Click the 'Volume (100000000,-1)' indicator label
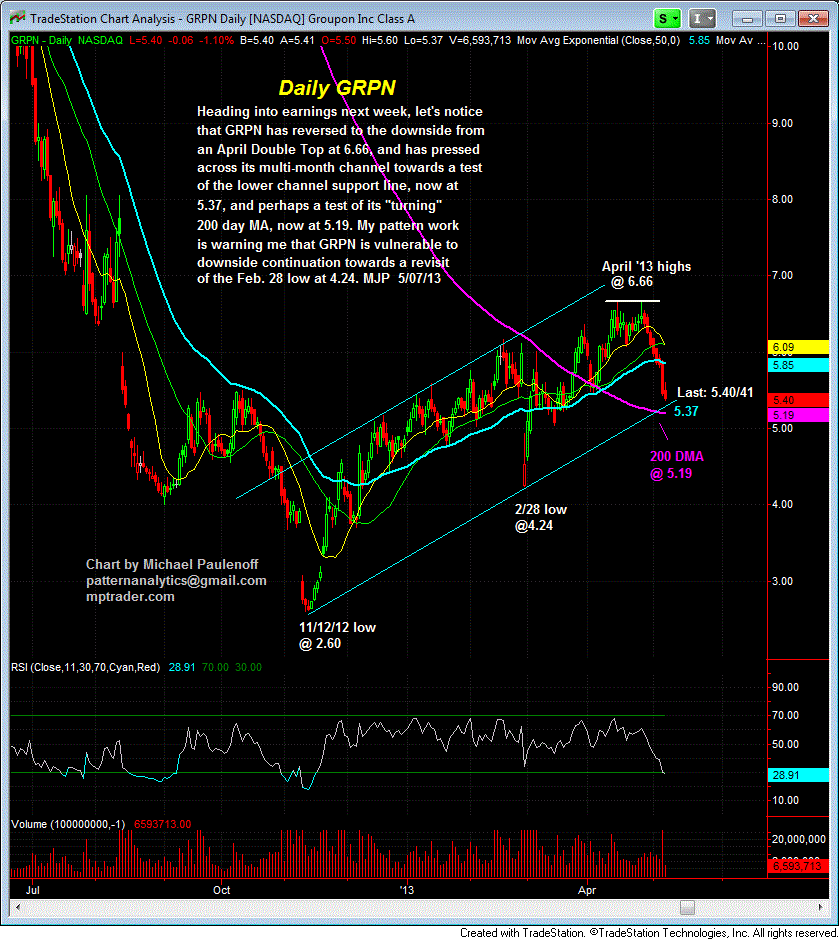Screen dimensions: 839x939 pyautogui.click(x=68, y=824)
